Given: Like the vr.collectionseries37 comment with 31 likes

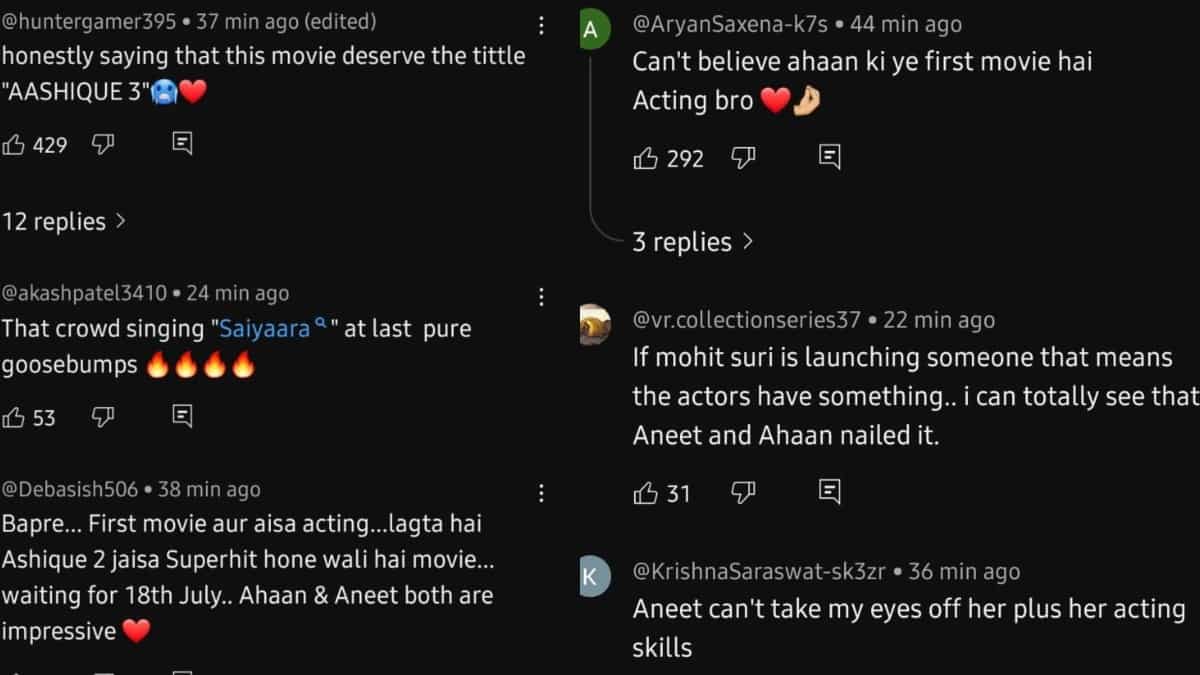Looking at the screenshot, I should coord(646,493).
